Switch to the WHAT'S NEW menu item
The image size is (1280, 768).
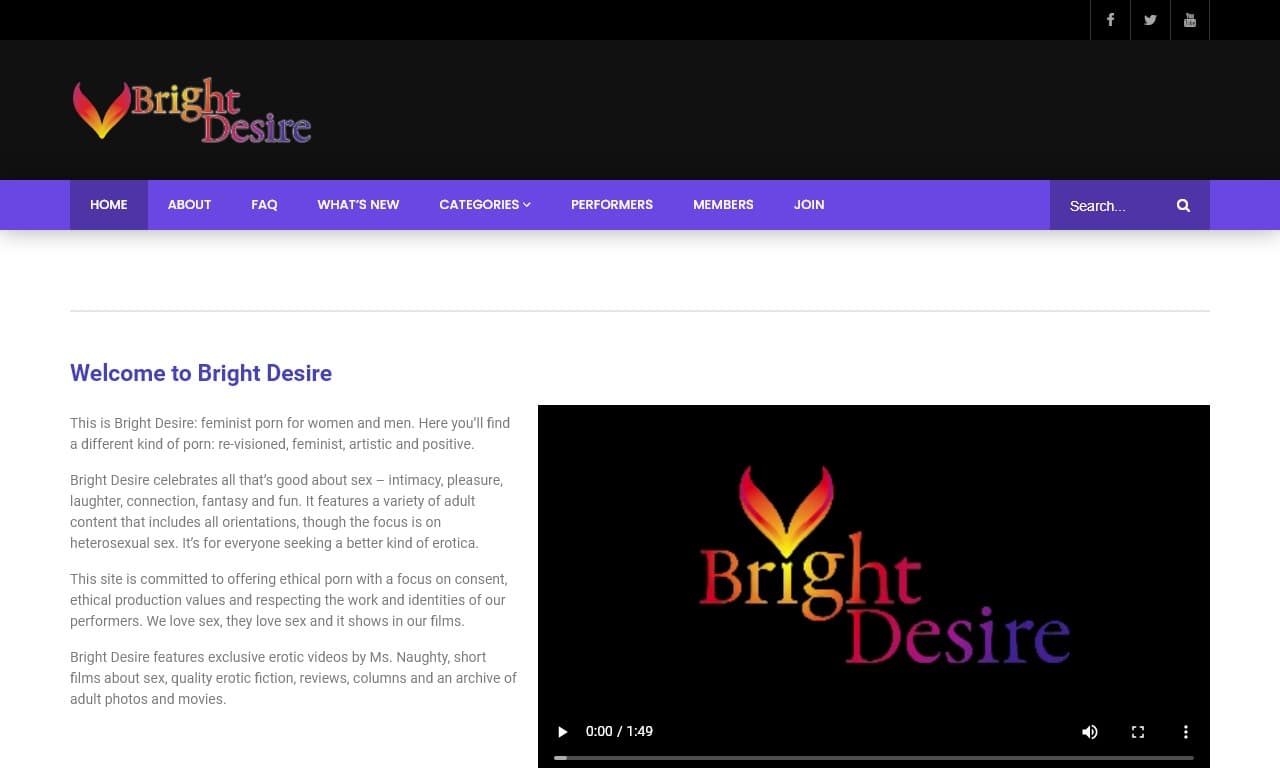(358, 205)
